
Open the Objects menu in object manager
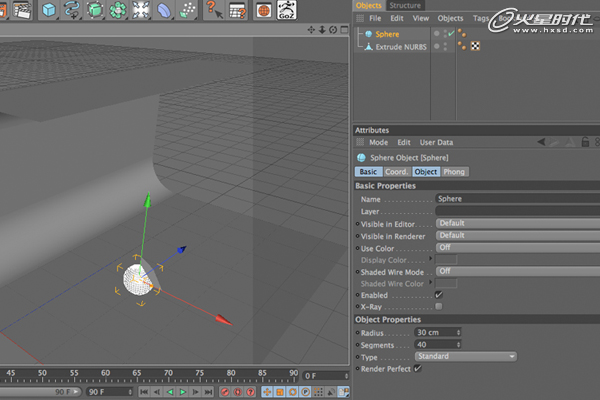click(x=450, y=18)
